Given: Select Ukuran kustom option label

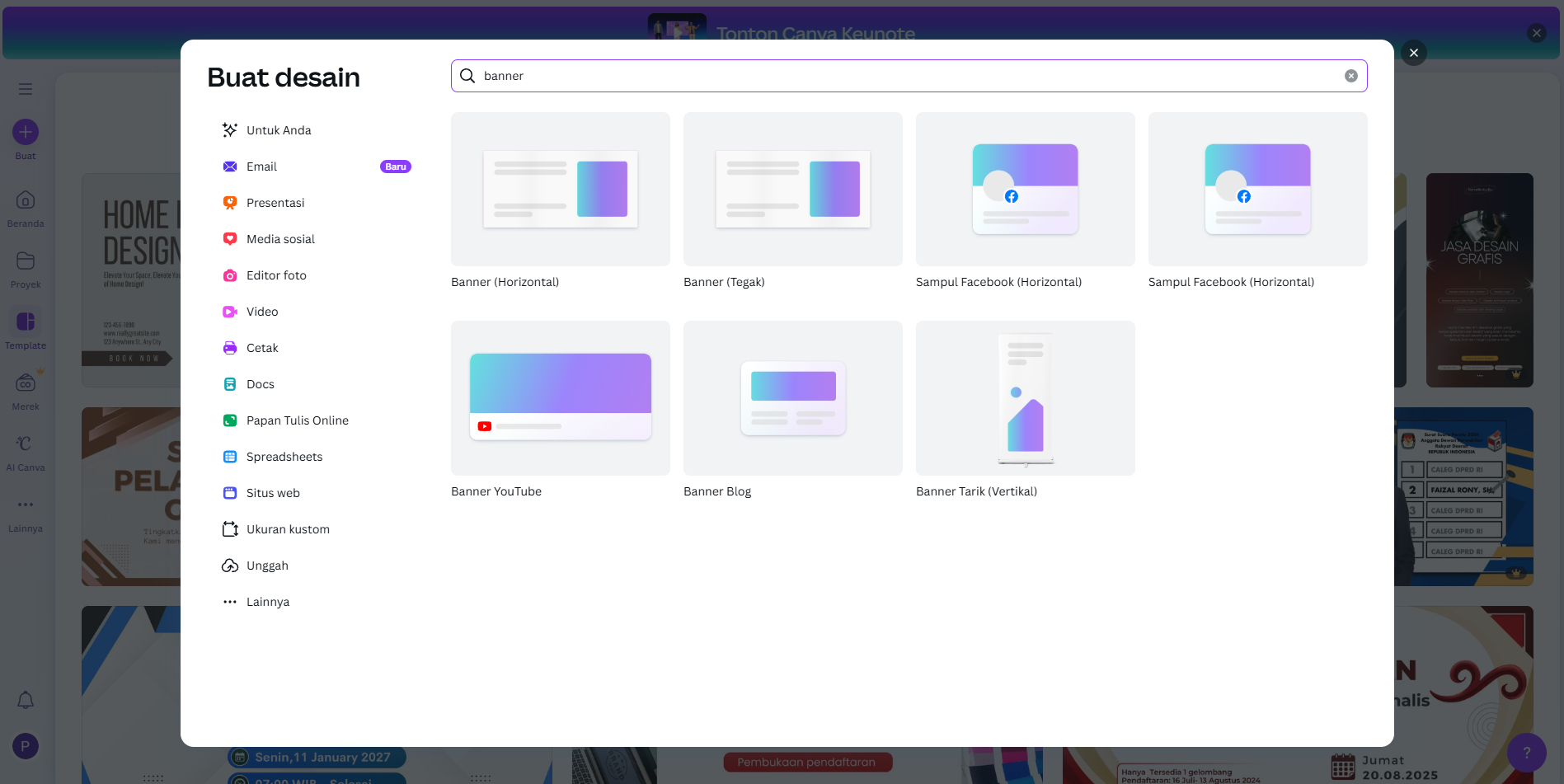Looking at the screenshot, I should click(288, 529).
